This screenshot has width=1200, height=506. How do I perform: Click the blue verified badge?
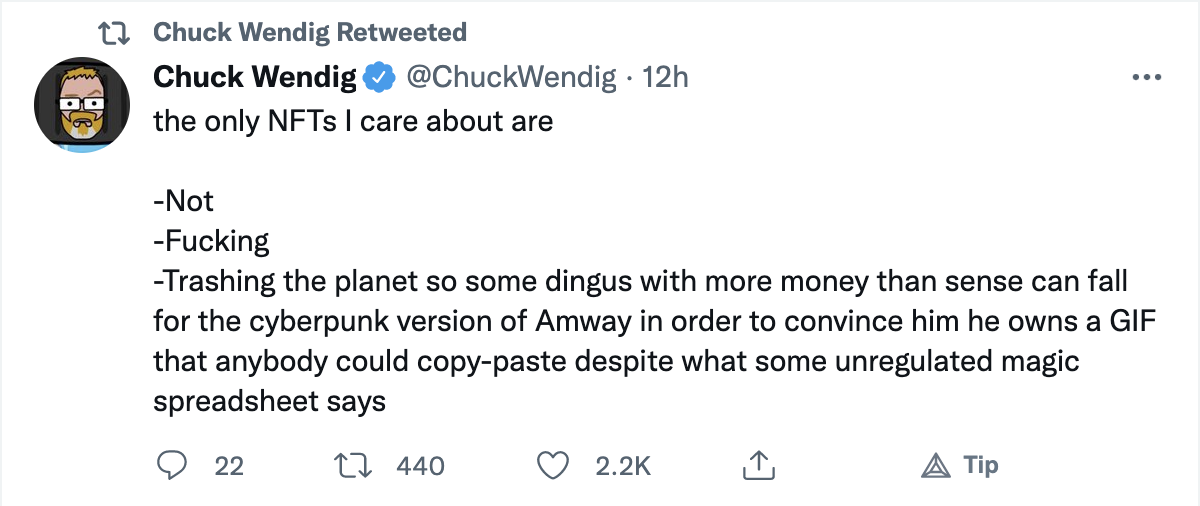[376, 77]
